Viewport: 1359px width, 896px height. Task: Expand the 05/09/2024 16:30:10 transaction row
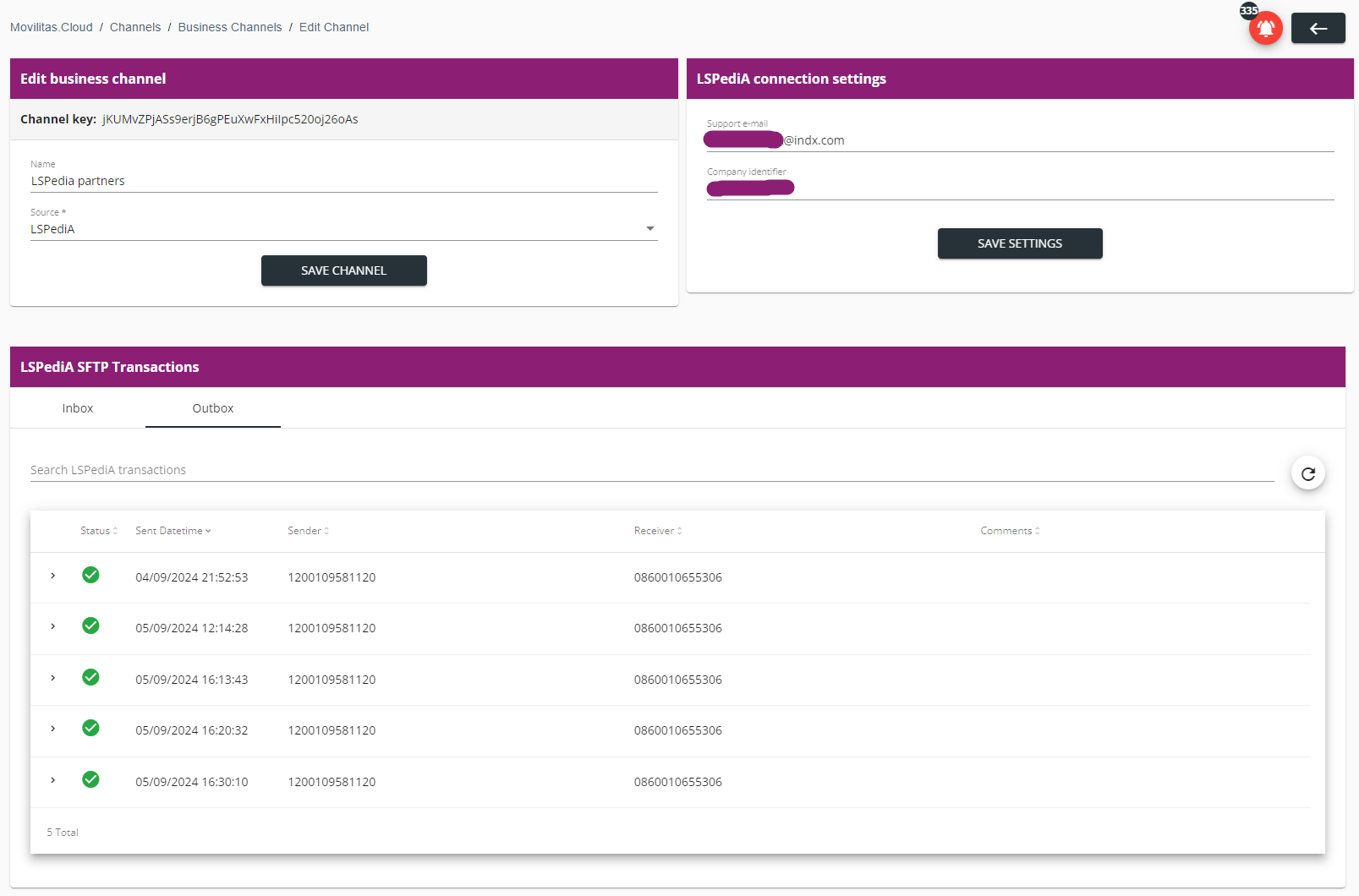pyautogui.click(x=52, y=780)
